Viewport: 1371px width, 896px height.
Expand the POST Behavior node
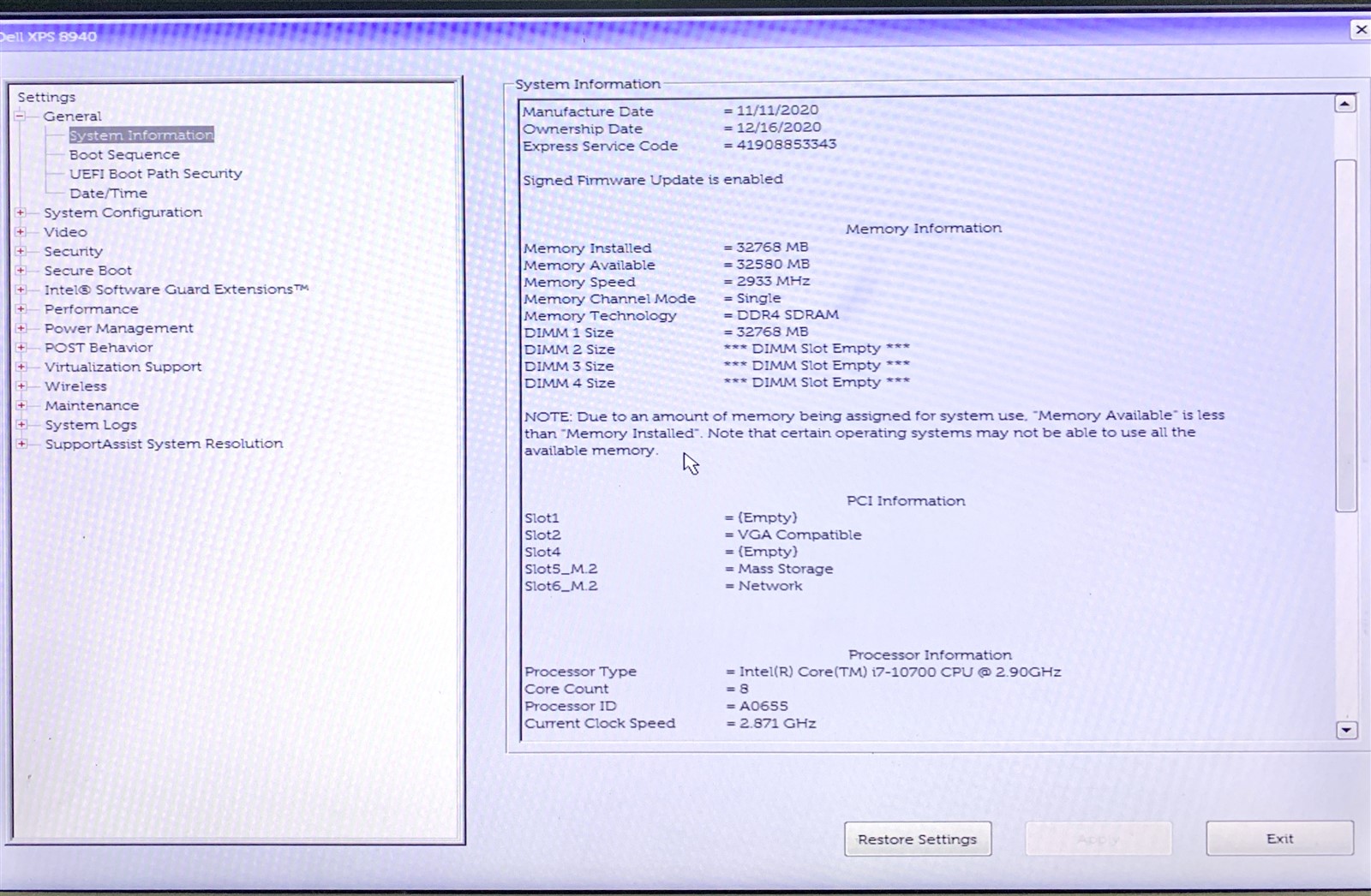coord(21,347)
